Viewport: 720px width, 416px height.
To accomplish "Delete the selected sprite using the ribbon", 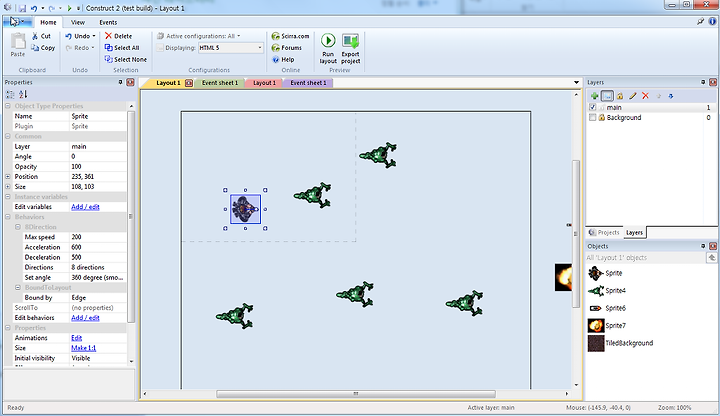I will [118, 36].
